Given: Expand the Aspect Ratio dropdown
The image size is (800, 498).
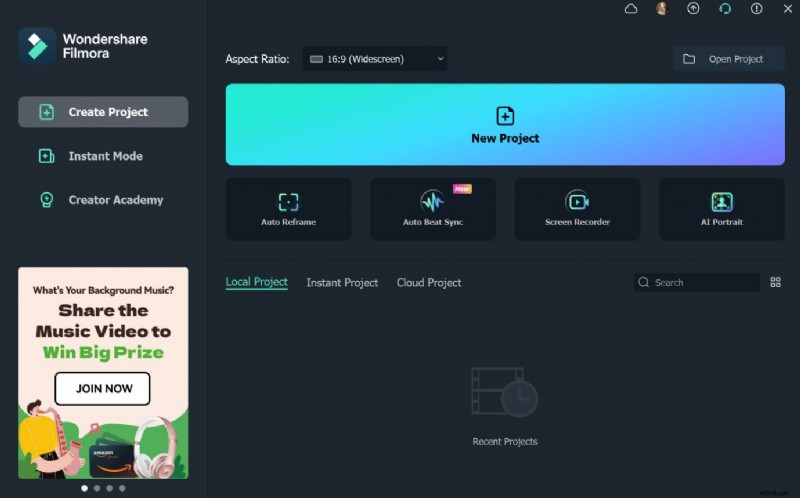Looking at the screenshot, I should pos(375,59).
